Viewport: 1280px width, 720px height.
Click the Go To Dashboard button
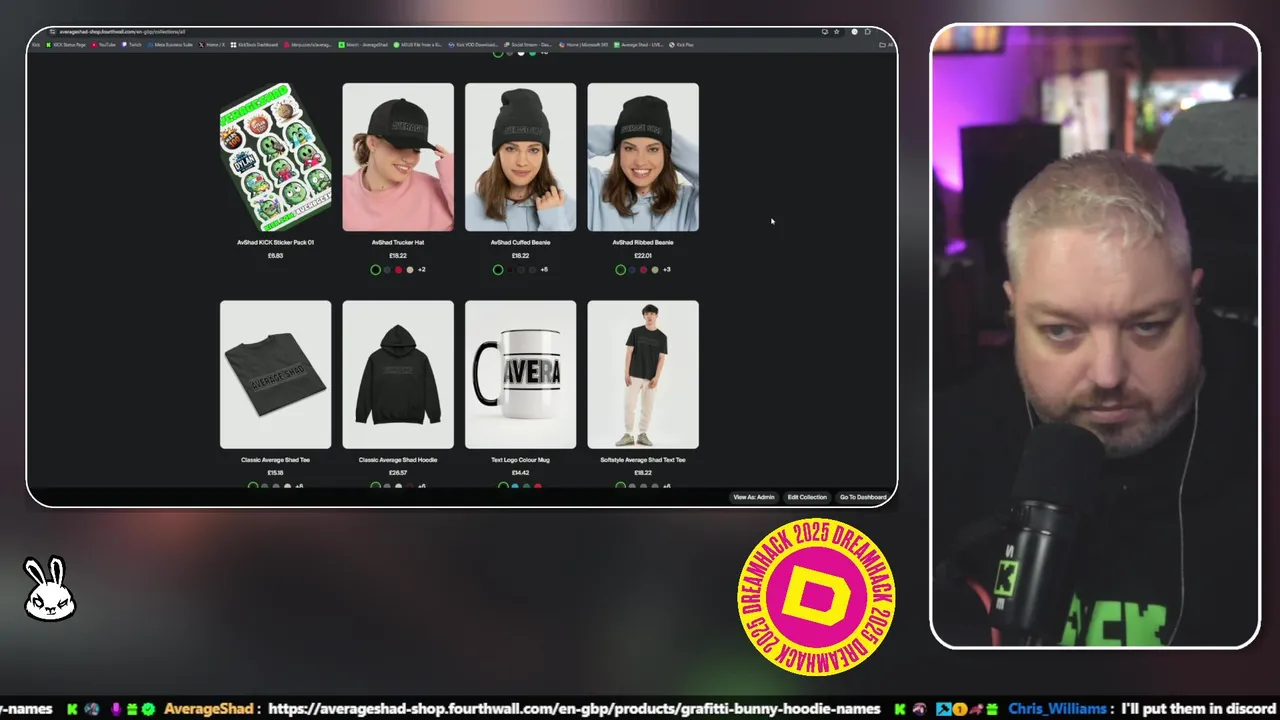863,497
